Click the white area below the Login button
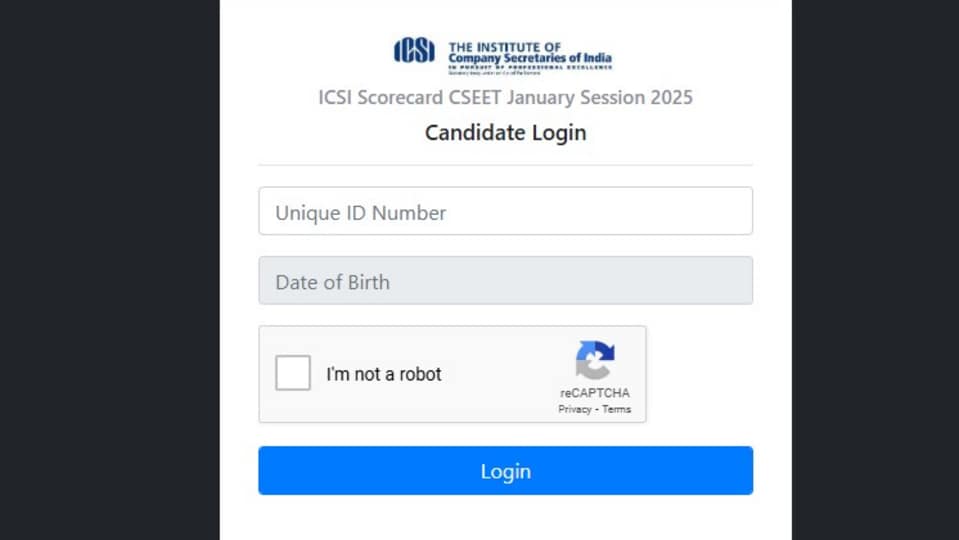959x540 pixels. (506, 518)
